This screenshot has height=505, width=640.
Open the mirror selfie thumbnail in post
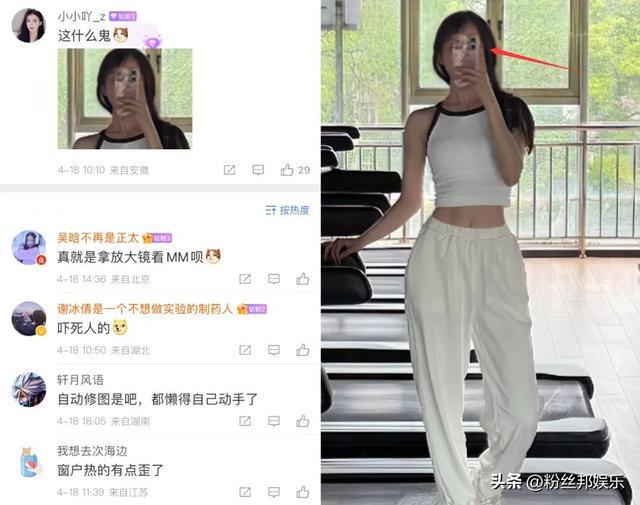click(125, 98)
